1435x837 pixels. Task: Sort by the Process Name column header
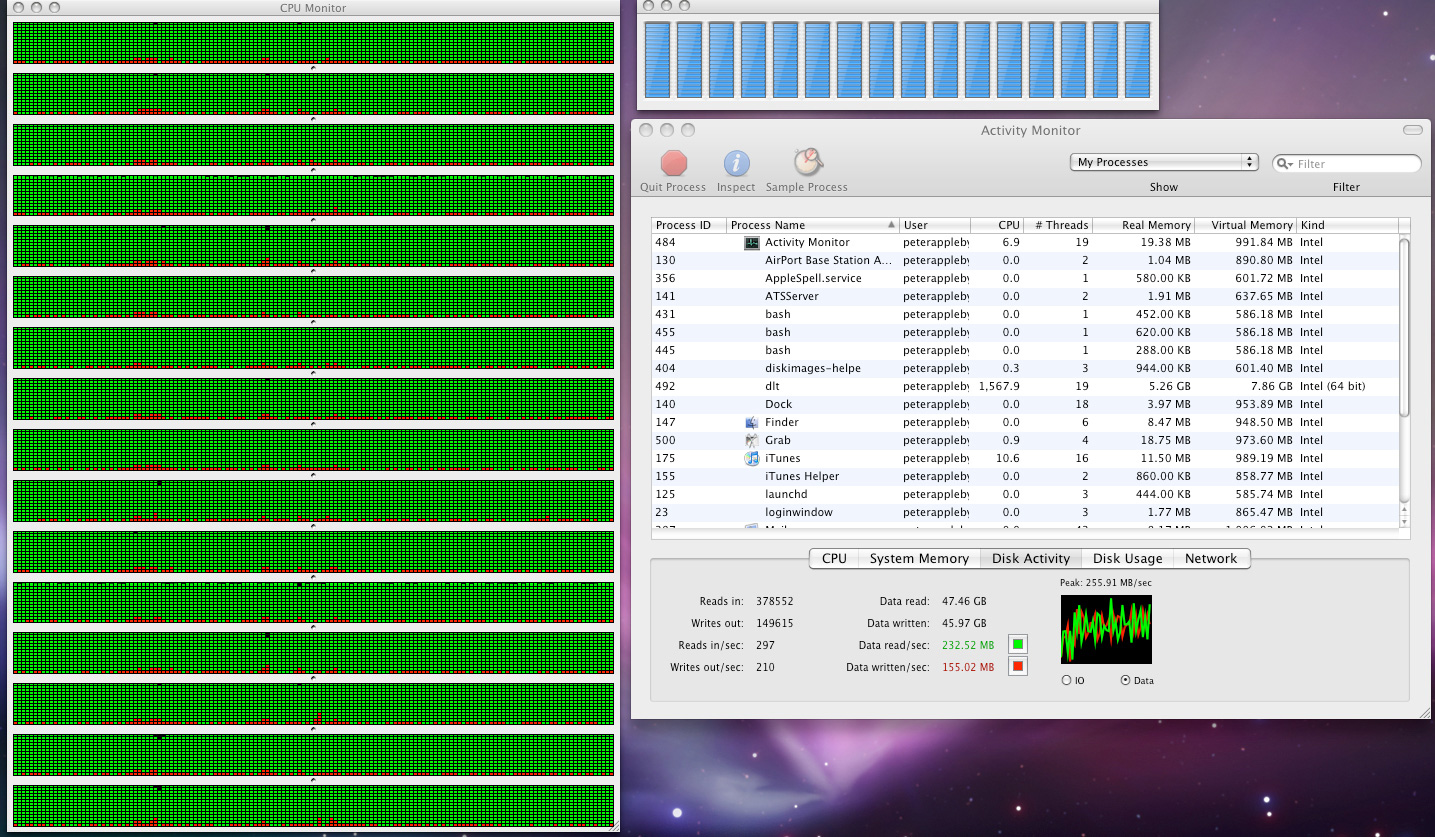point(813,225)
